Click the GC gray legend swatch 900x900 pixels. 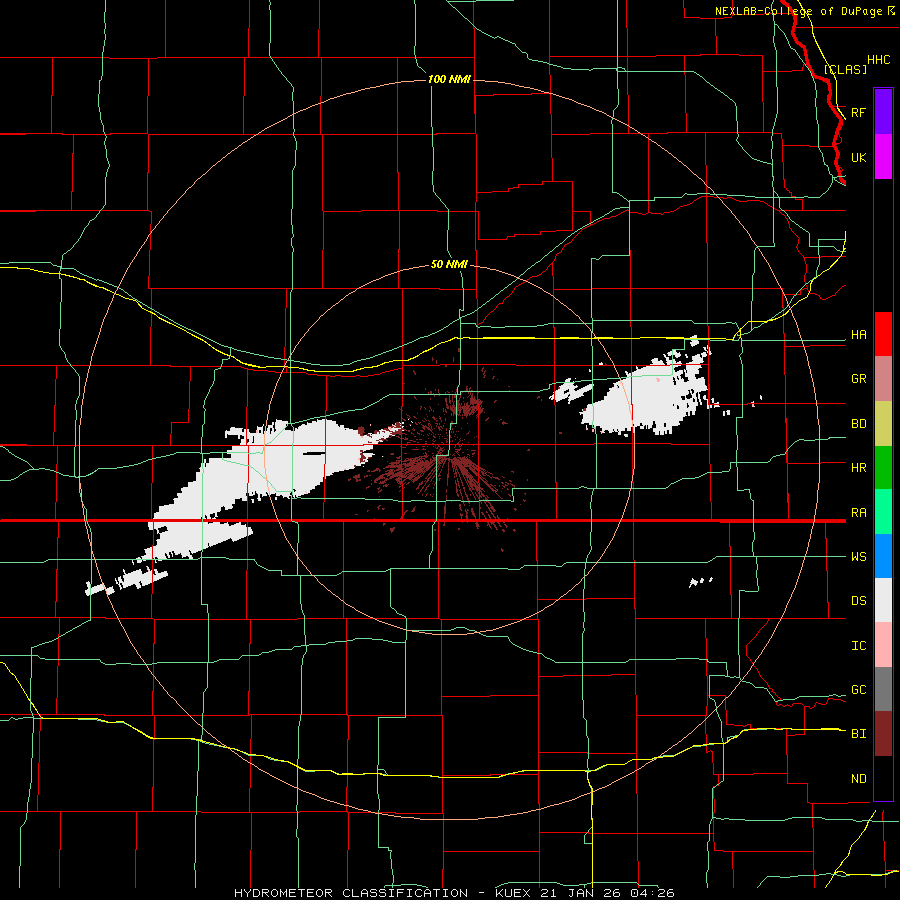pos(883,689)
